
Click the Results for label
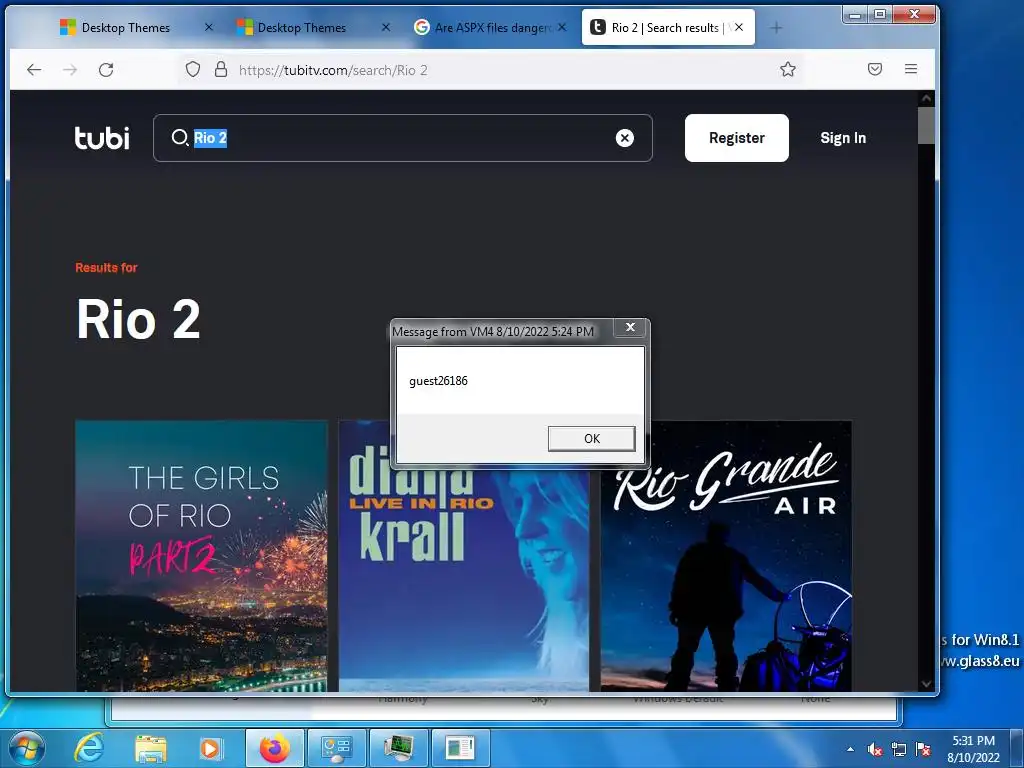coord(106,267)
